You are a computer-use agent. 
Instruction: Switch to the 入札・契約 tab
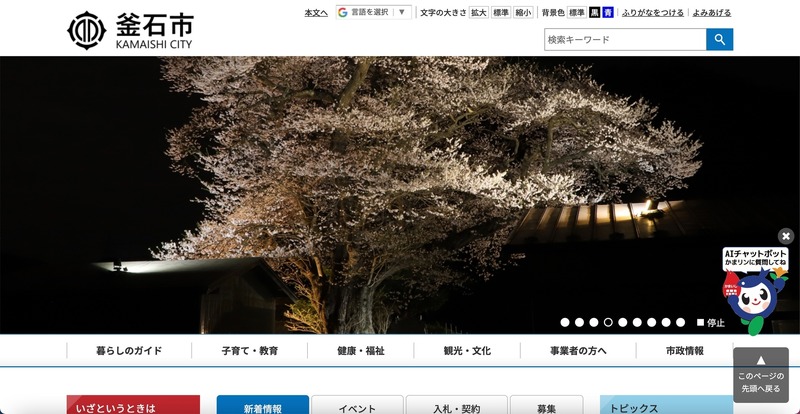pyautogui.click(x=456, y=408)
